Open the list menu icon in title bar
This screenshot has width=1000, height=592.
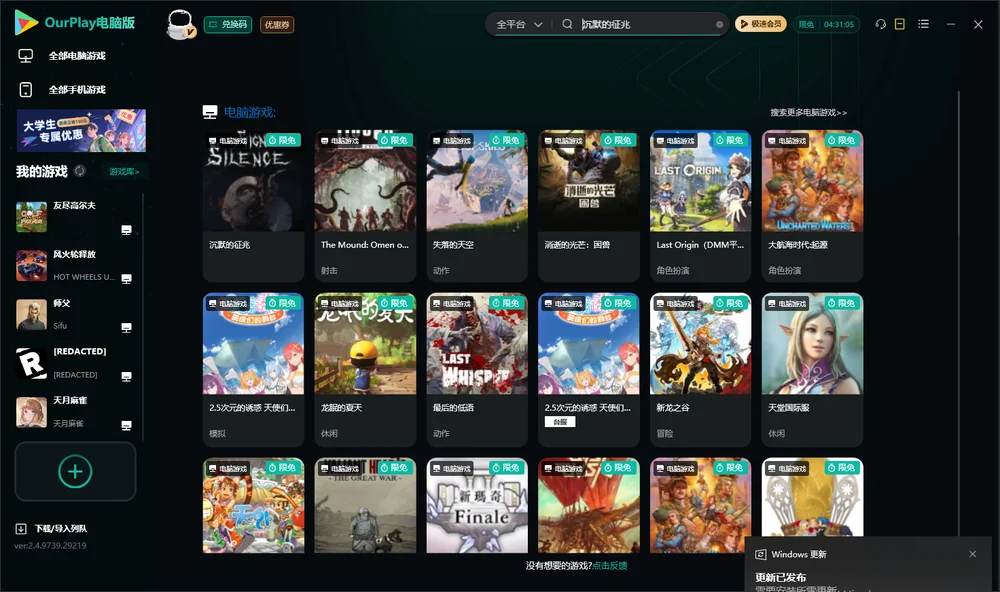point(923,24)
